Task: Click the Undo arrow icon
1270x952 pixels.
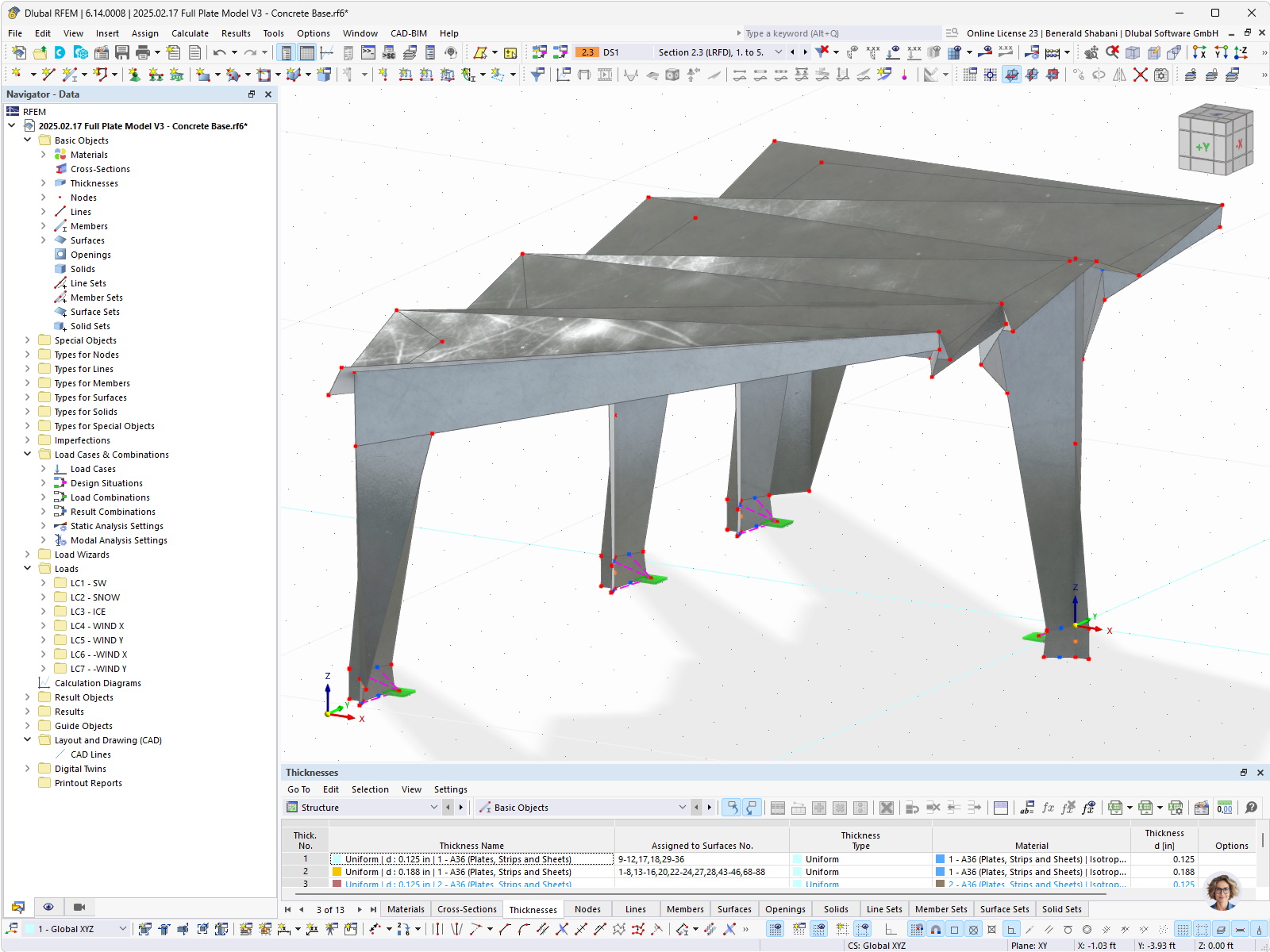Action: click(x=219, y=52)
